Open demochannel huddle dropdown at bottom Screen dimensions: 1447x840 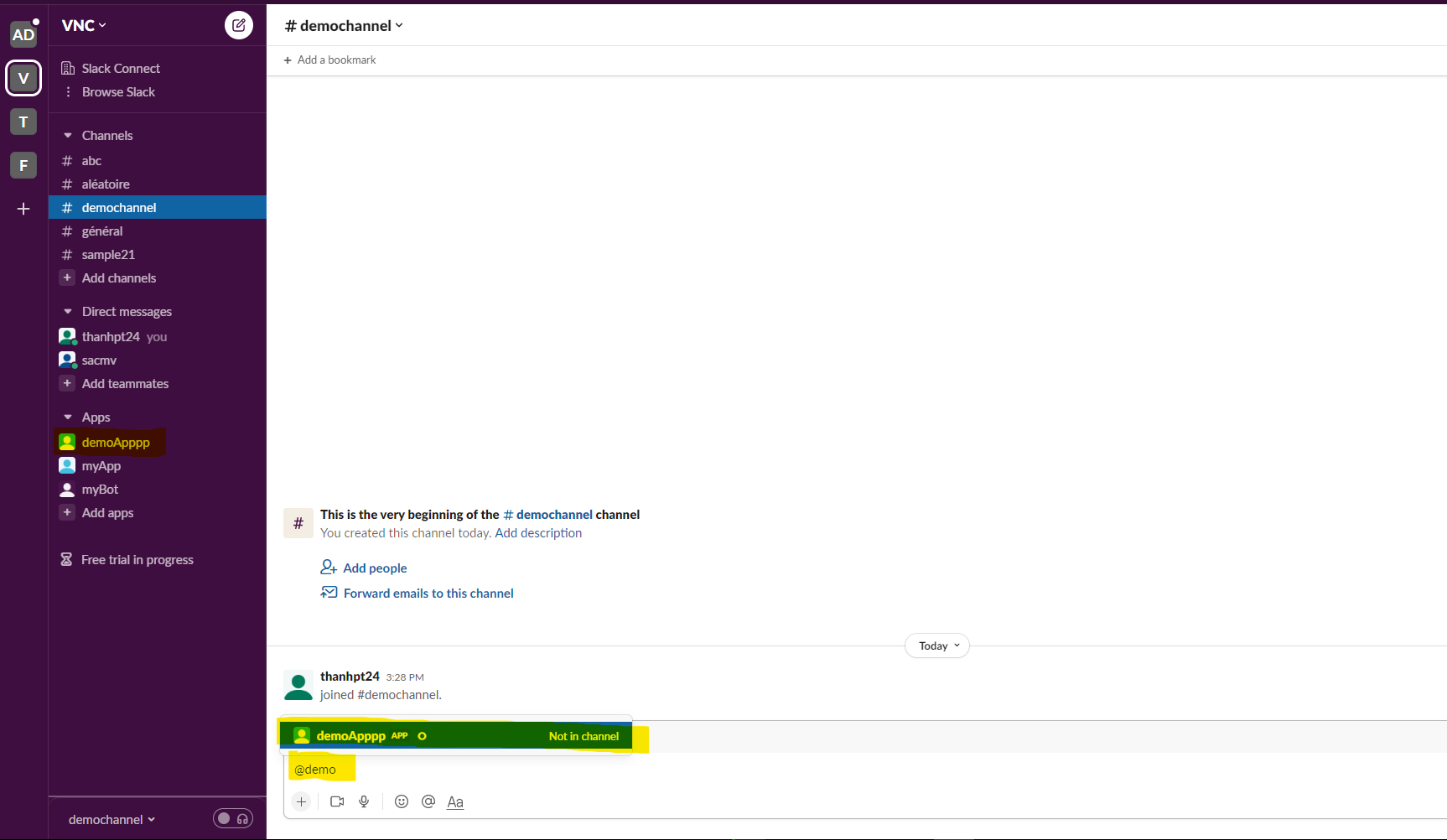(112, 819)
